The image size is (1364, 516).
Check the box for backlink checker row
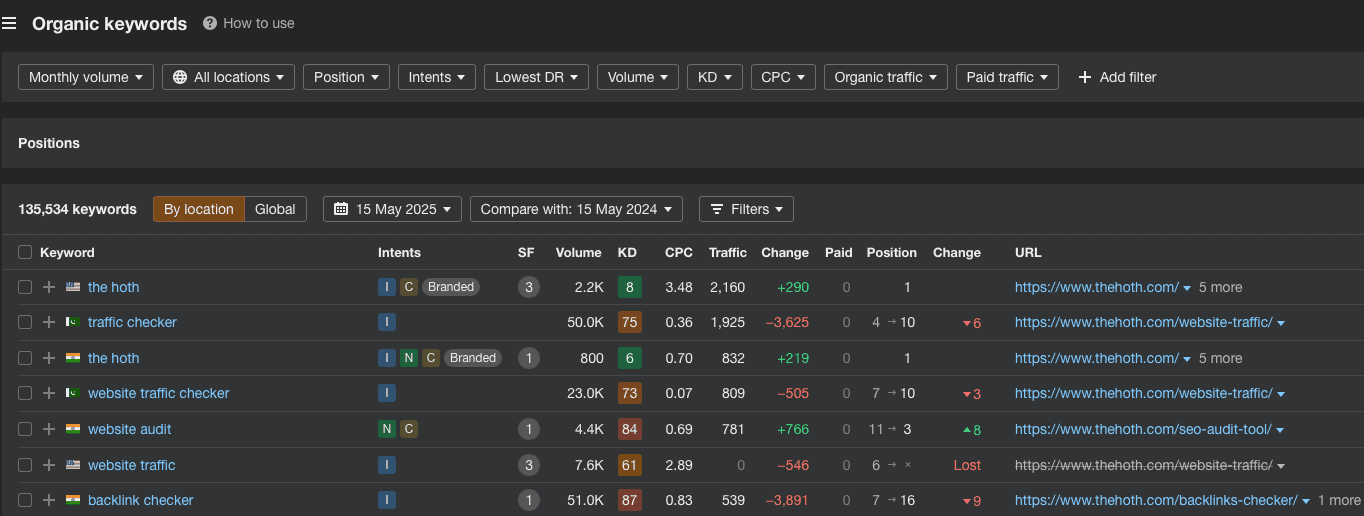coord(25,500)
